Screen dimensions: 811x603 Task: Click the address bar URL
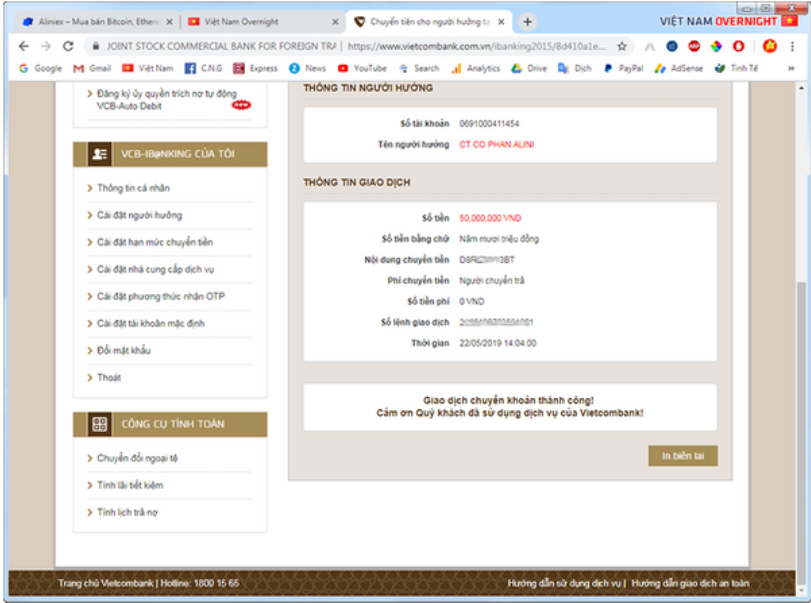point(476,47)
